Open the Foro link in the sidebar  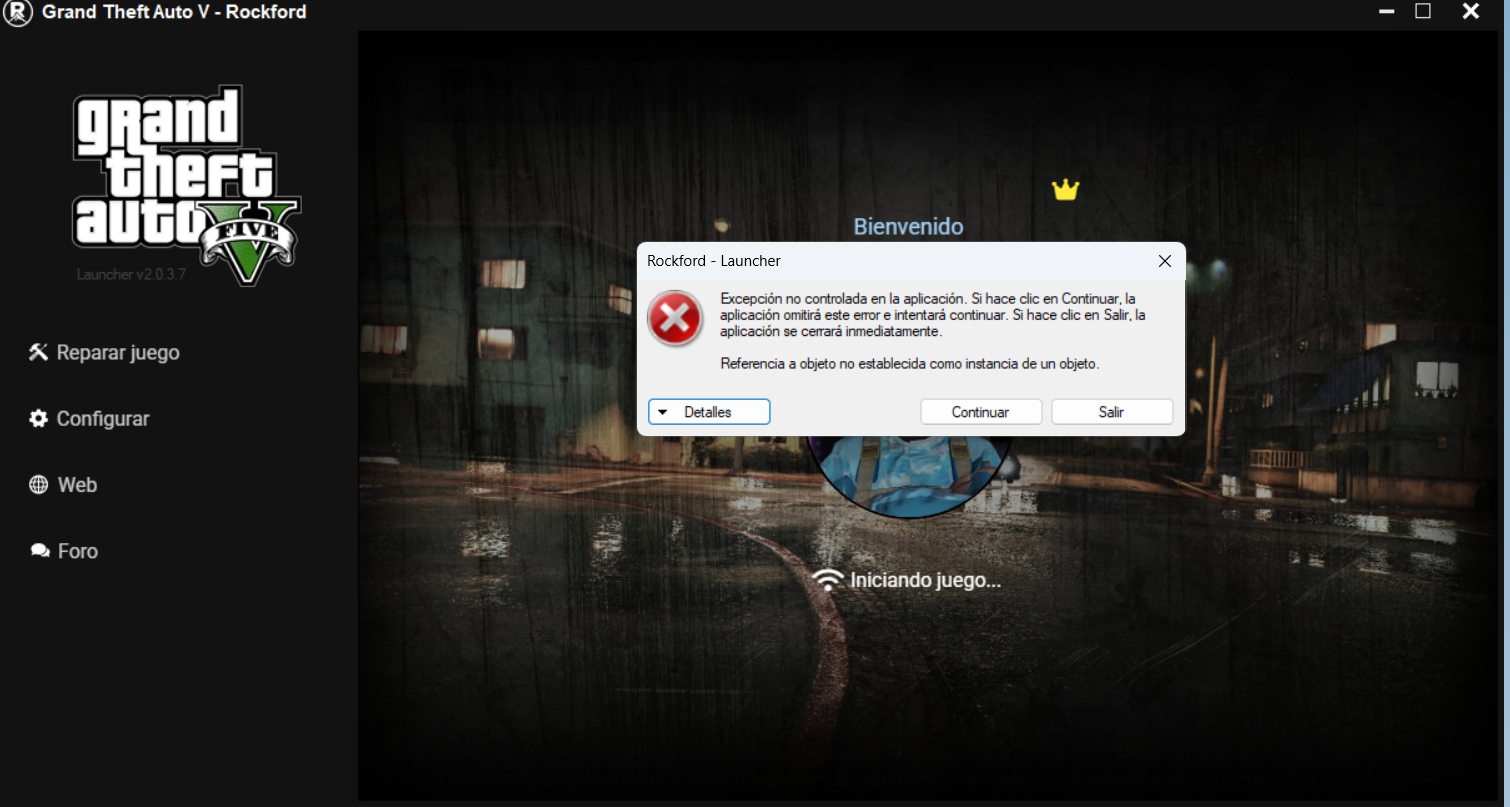77,551
